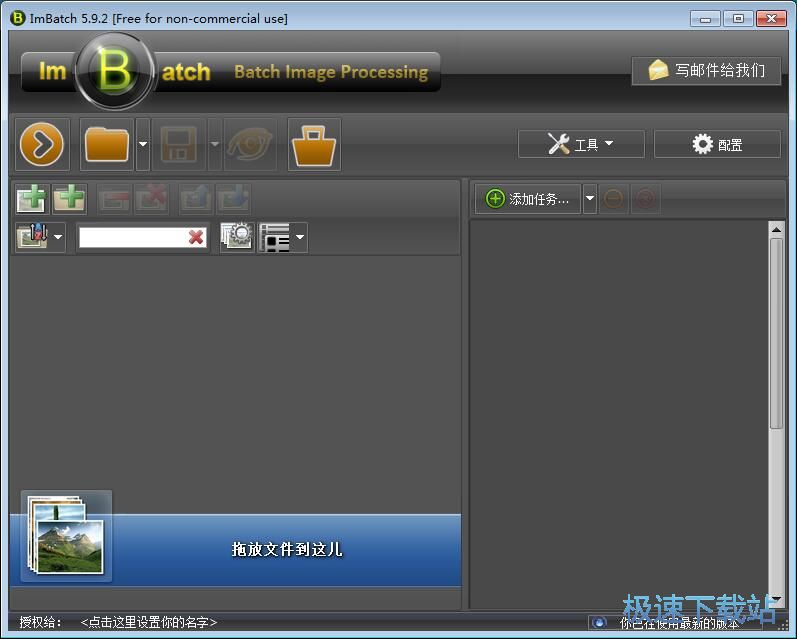
Task: Click the ImBatch logo B emblem
Action: click(x=115, y=71)
